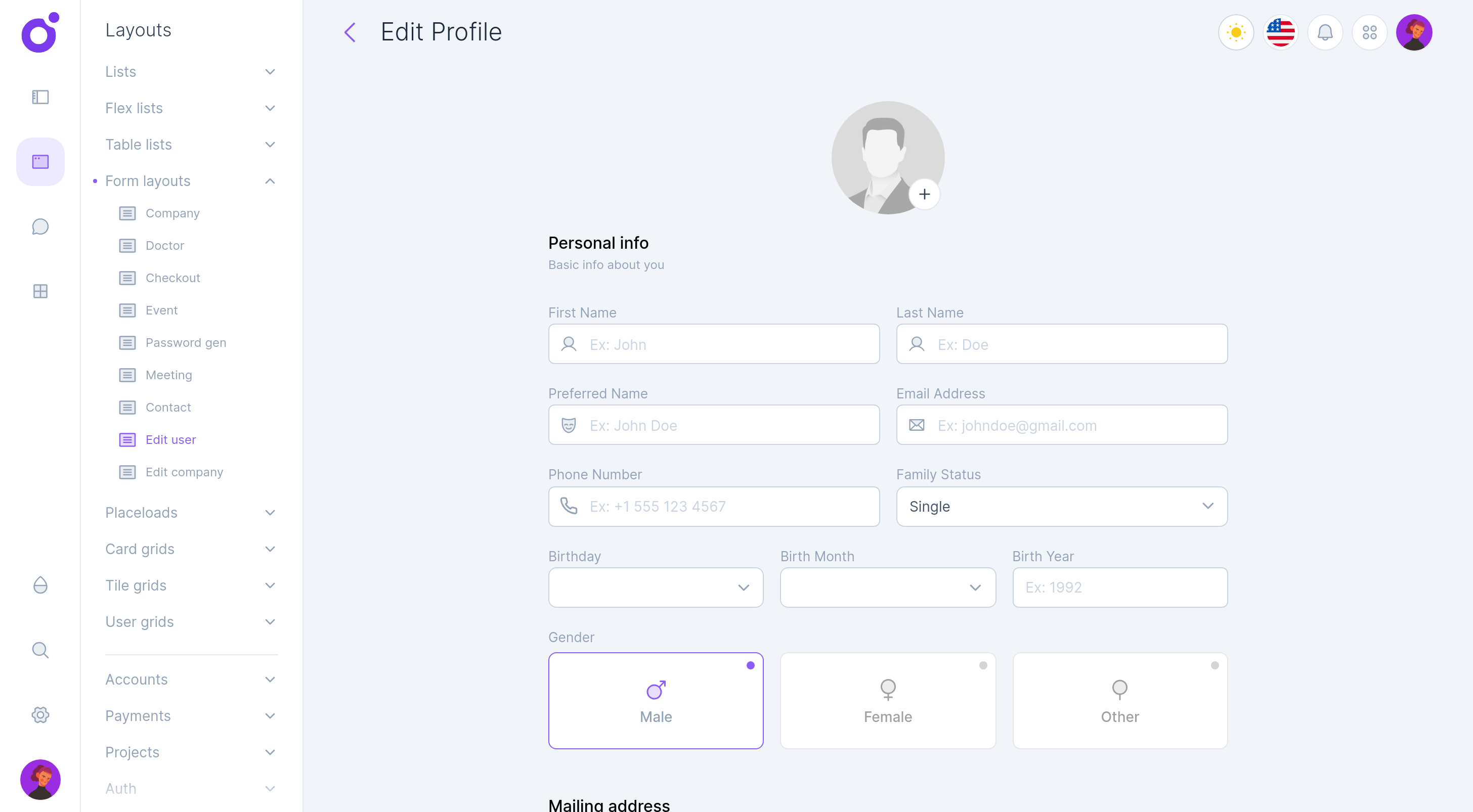
Task: Open the Family Status dropdown
Action: pyautogui.click(x=1061, y=506)
